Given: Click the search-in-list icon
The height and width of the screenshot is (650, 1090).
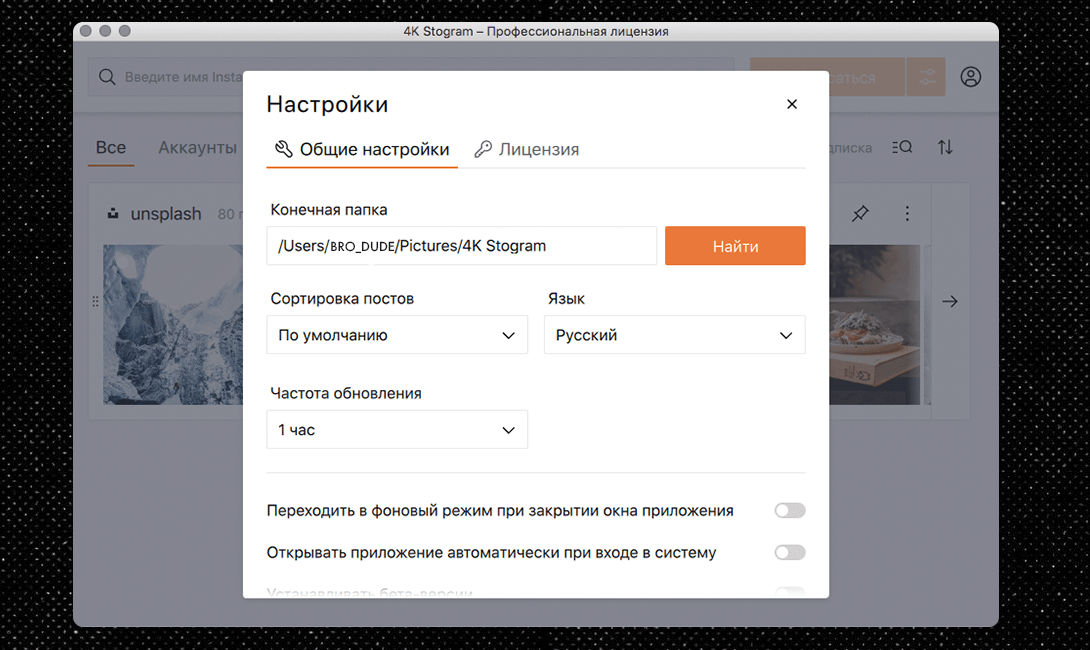Looking at the screenshot, I should [x=902, y=147].
